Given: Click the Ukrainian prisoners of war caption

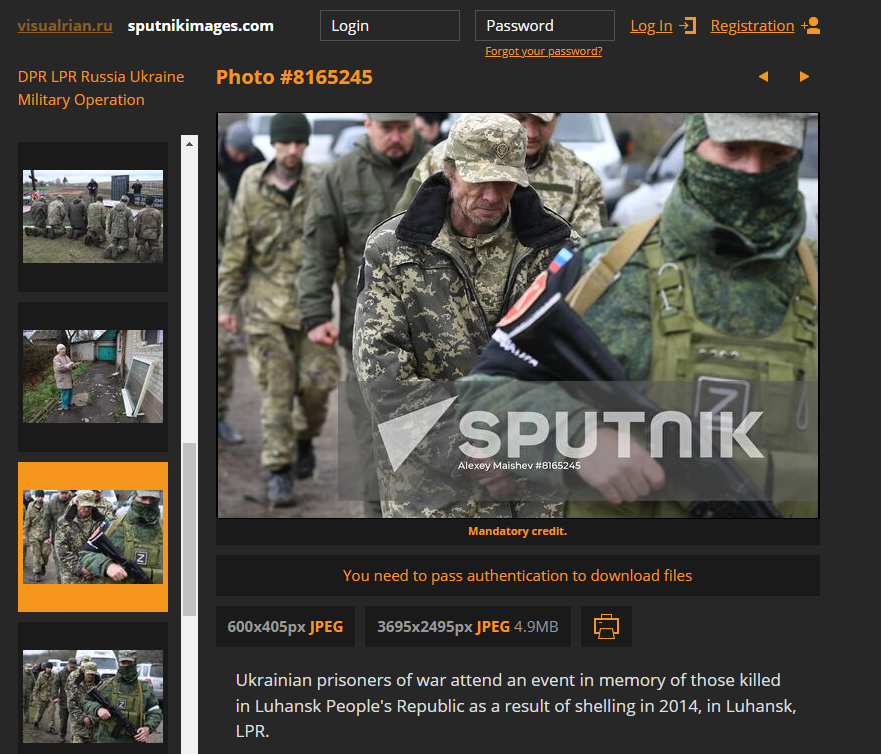Looking at the screenshot, I should [x=516, y=706].
